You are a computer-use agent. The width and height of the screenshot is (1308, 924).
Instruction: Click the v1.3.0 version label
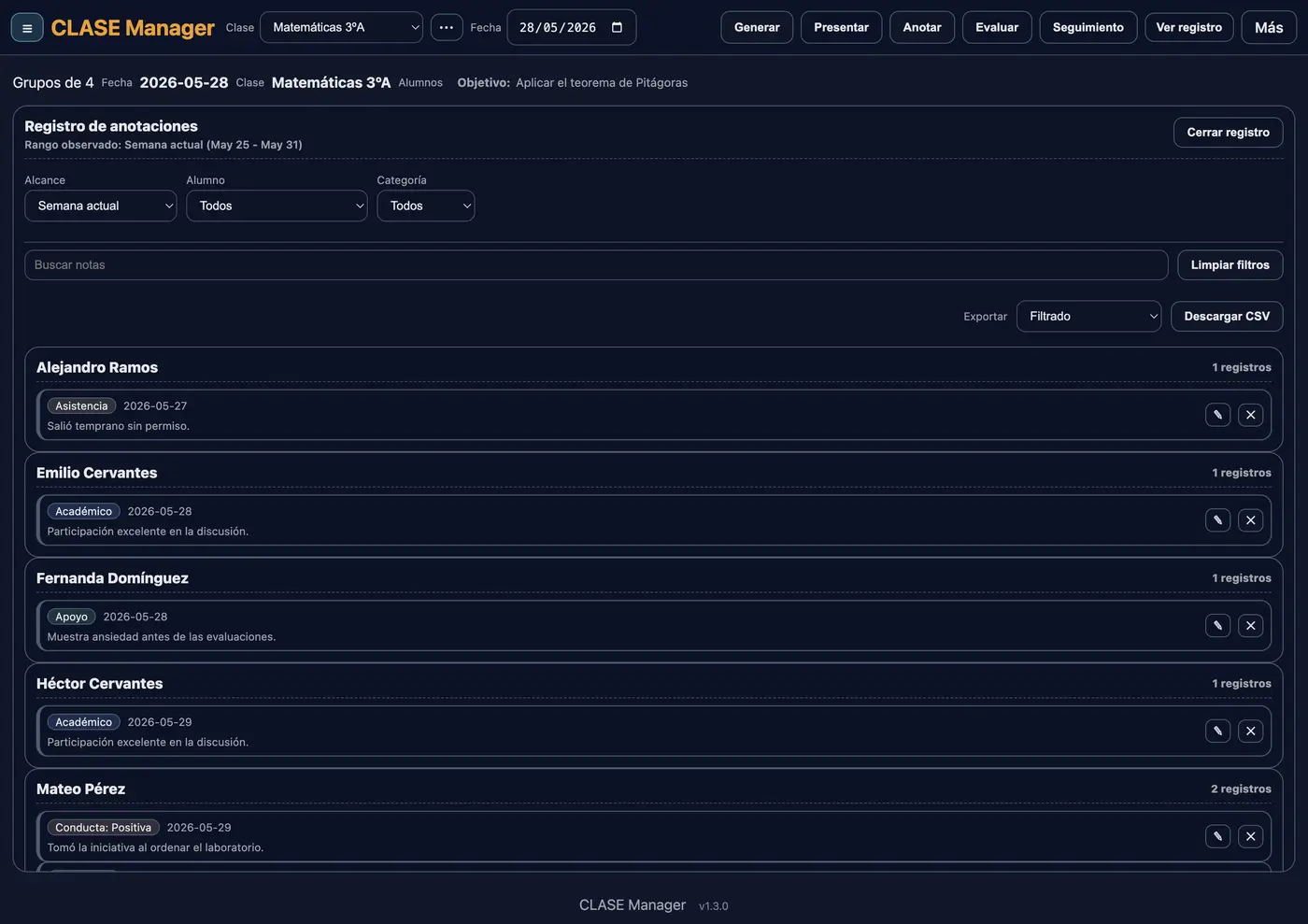714,906
